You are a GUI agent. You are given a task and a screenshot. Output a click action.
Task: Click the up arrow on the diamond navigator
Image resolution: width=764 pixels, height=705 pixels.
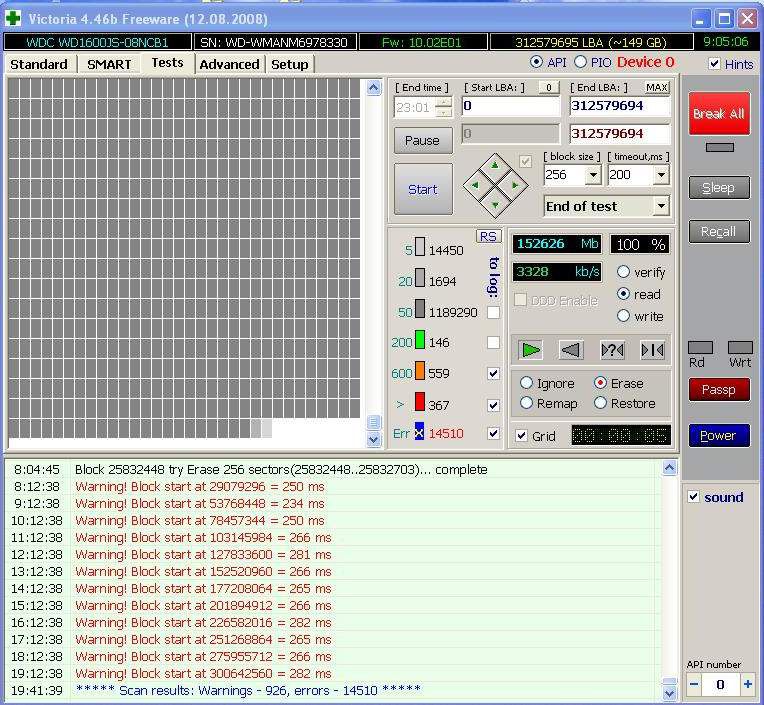pos(495,165)
